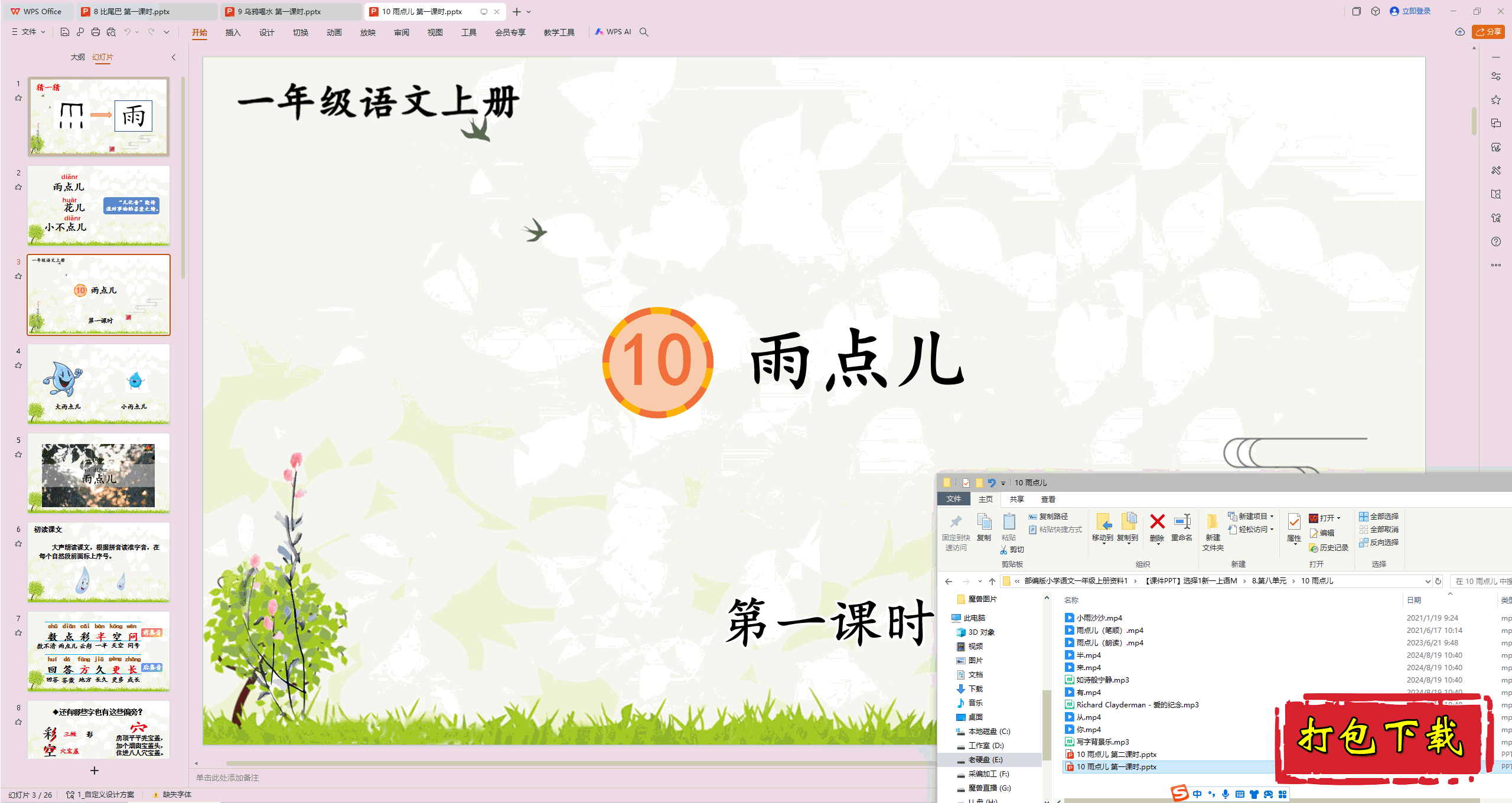
Task: Click the orange 分享 share button
Action: click(x=1488, y=32)
